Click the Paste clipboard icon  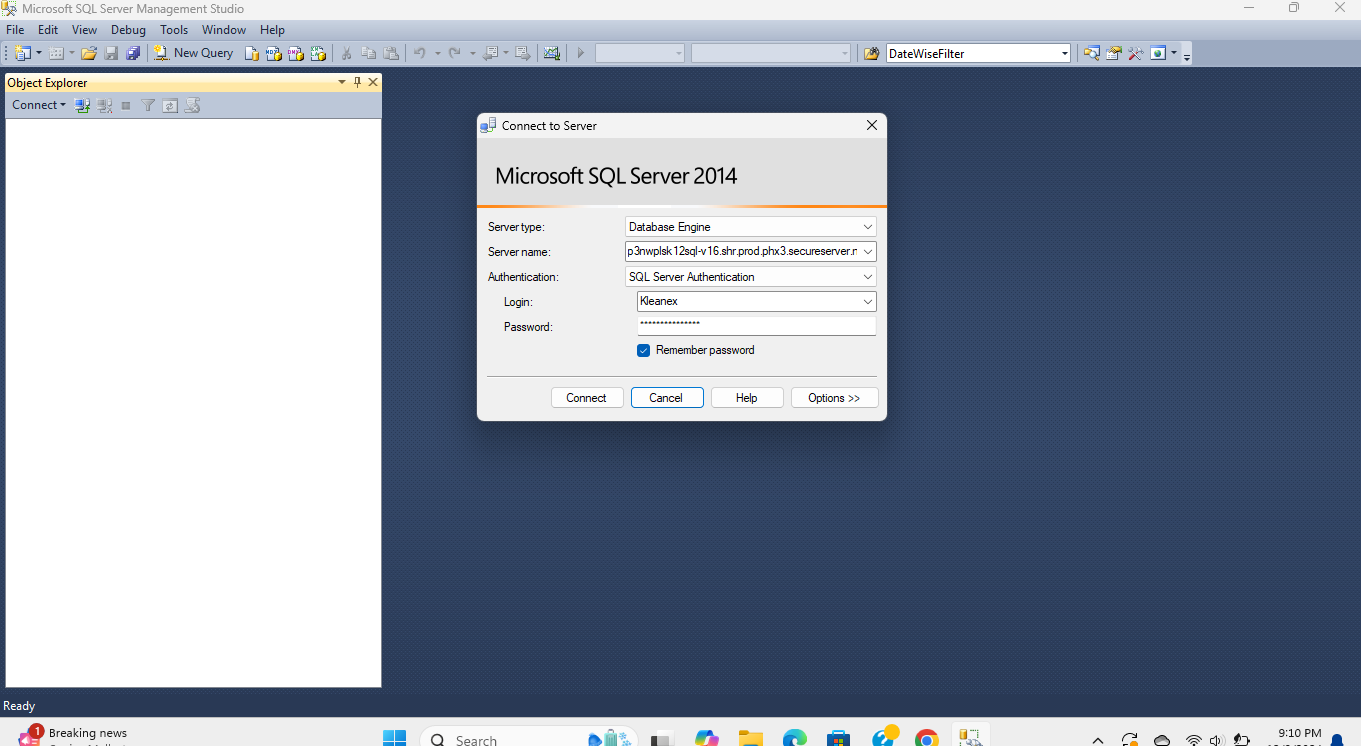pos(391,53)
